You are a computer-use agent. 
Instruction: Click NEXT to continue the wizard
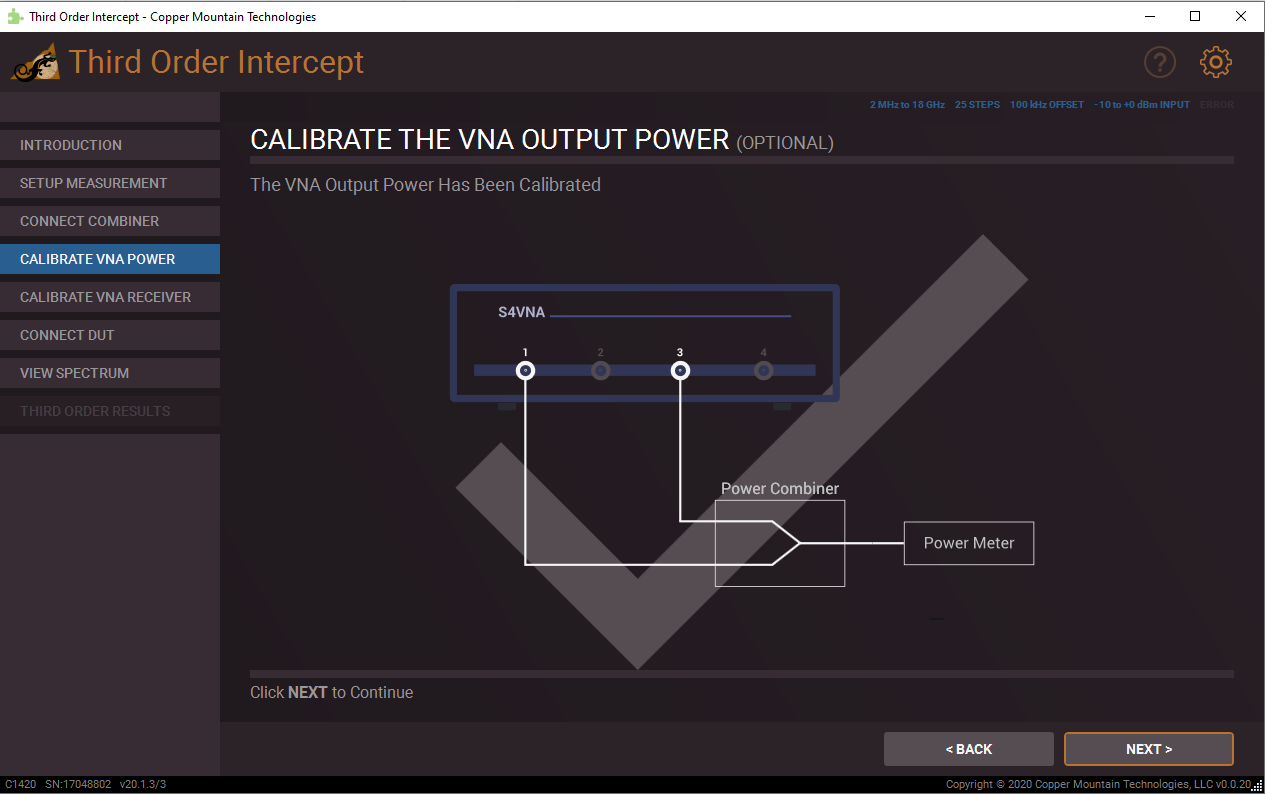1148,748
